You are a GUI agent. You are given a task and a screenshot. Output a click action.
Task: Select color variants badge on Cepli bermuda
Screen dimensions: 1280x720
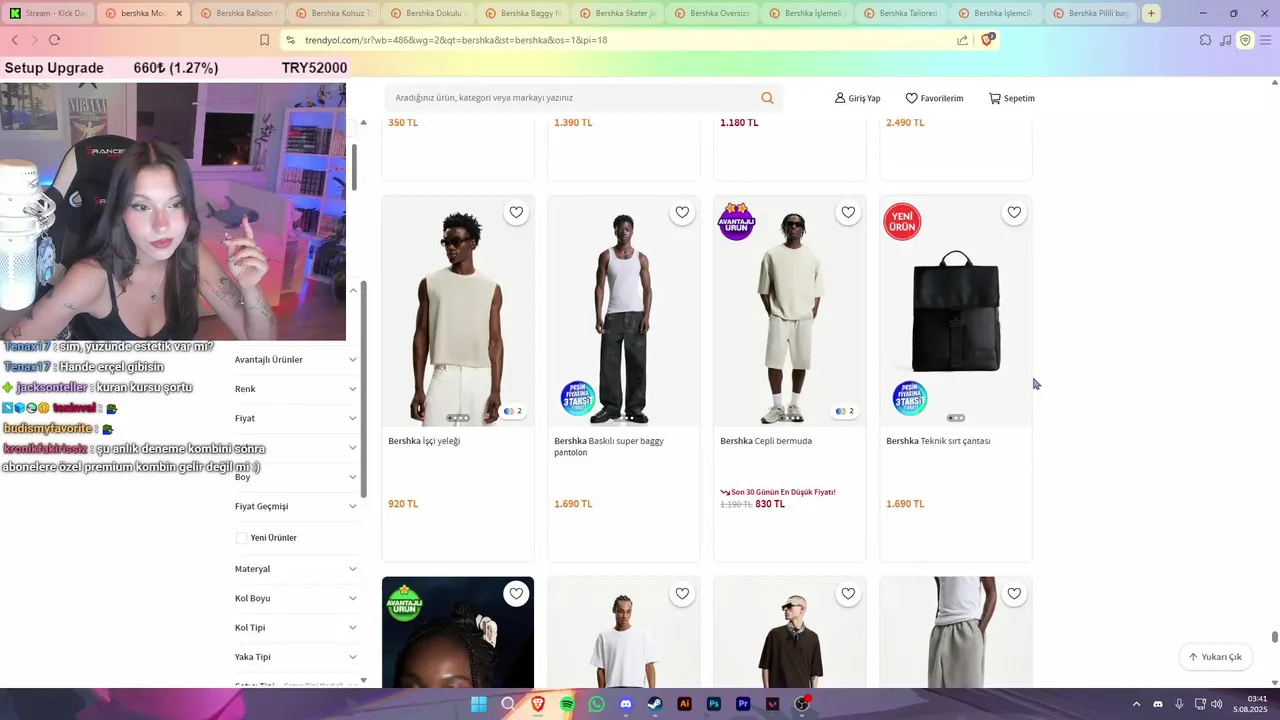click(x=845, y=411)
